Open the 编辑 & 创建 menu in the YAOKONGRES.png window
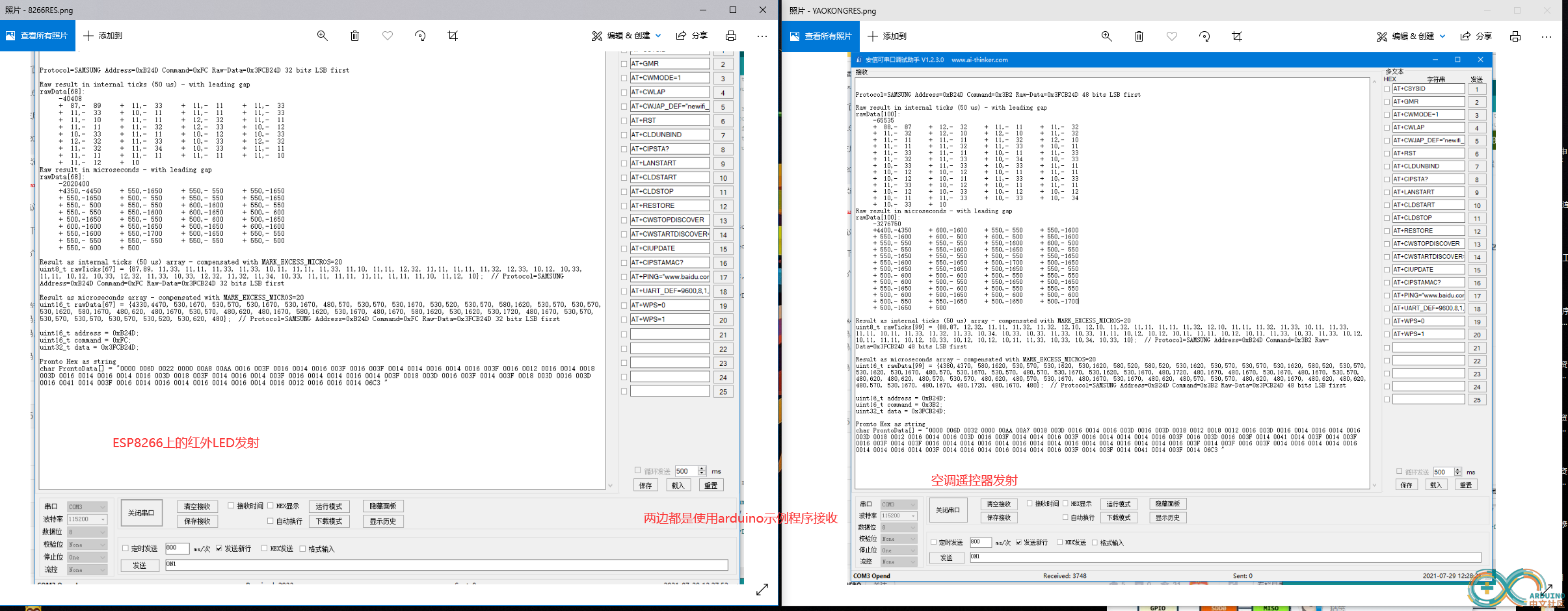This screenshot has width=1568, height=611. (x=1411, y=36)
